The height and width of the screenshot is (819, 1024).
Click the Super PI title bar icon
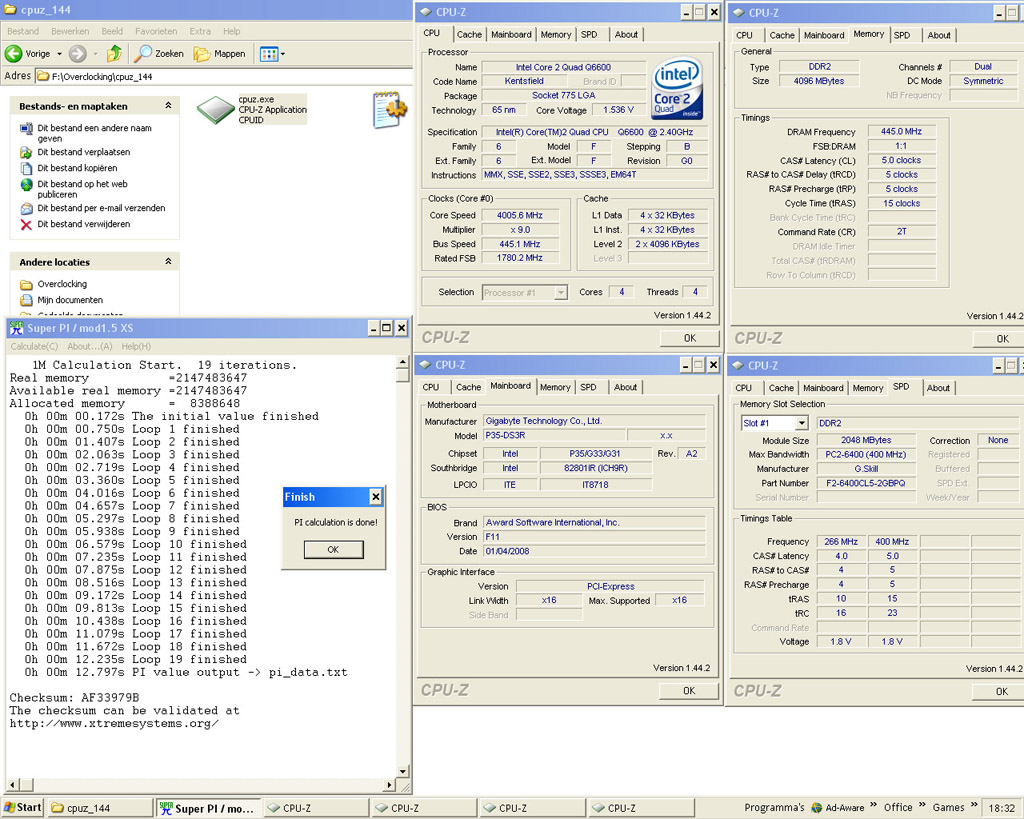16,328
